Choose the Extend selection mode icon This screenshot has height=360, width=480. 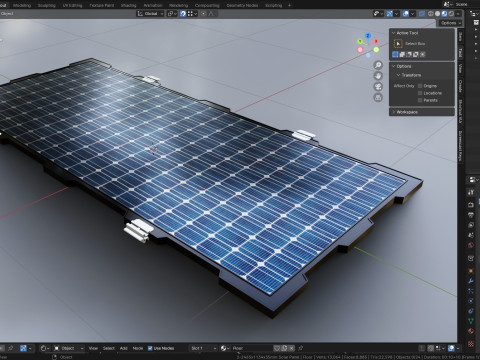click(402, 54)
